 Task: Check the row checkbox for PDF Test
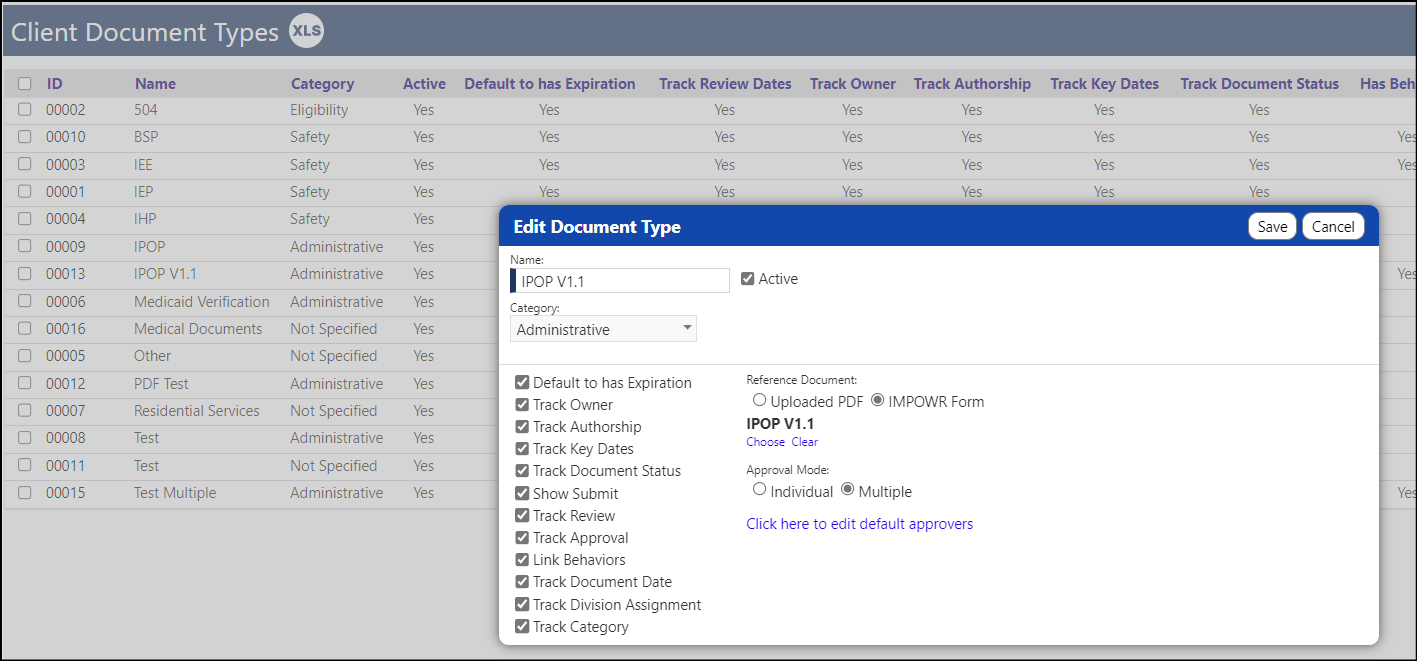click(x=24, y=383)
